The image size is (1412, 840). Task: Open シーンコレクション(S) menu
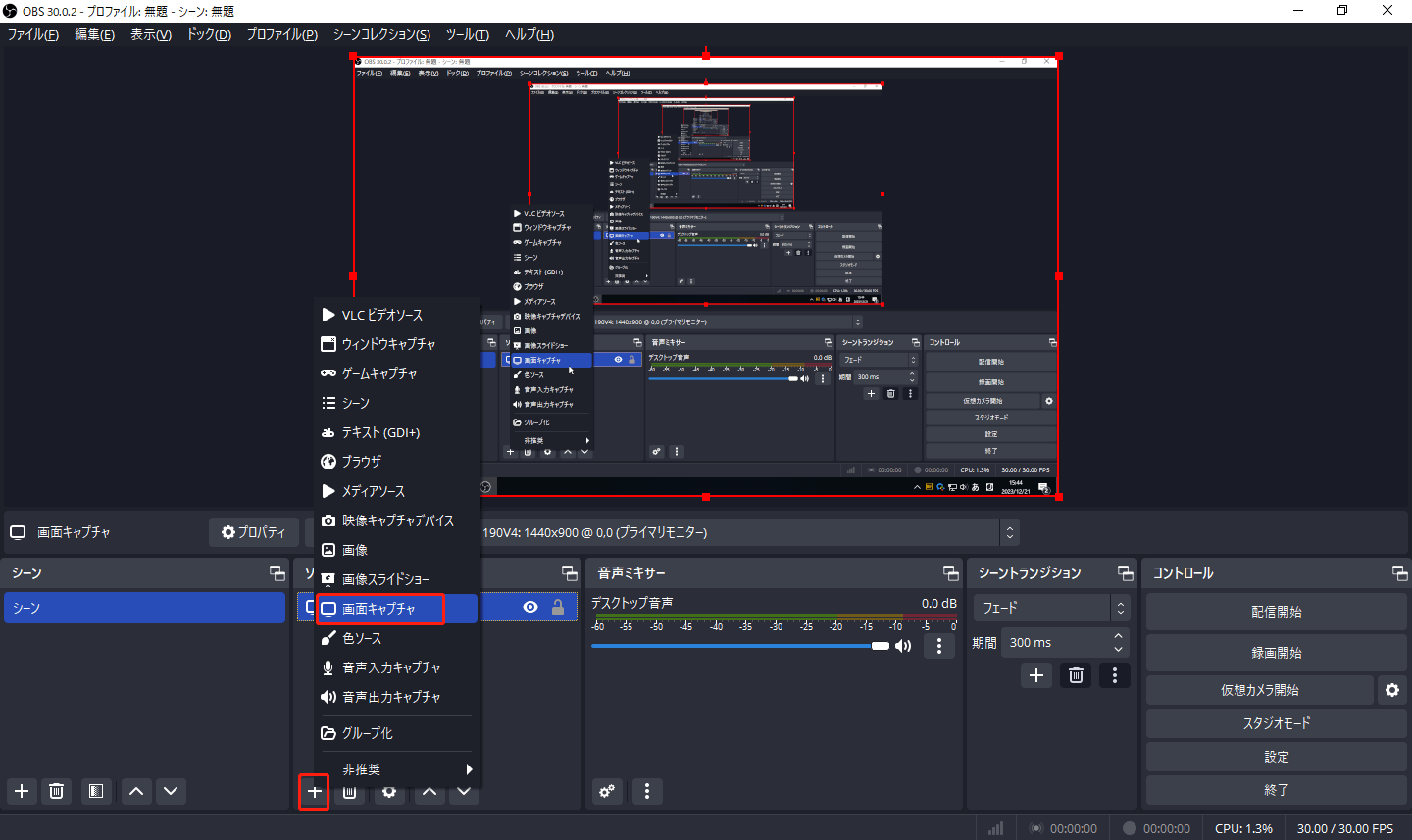[381, 34]
